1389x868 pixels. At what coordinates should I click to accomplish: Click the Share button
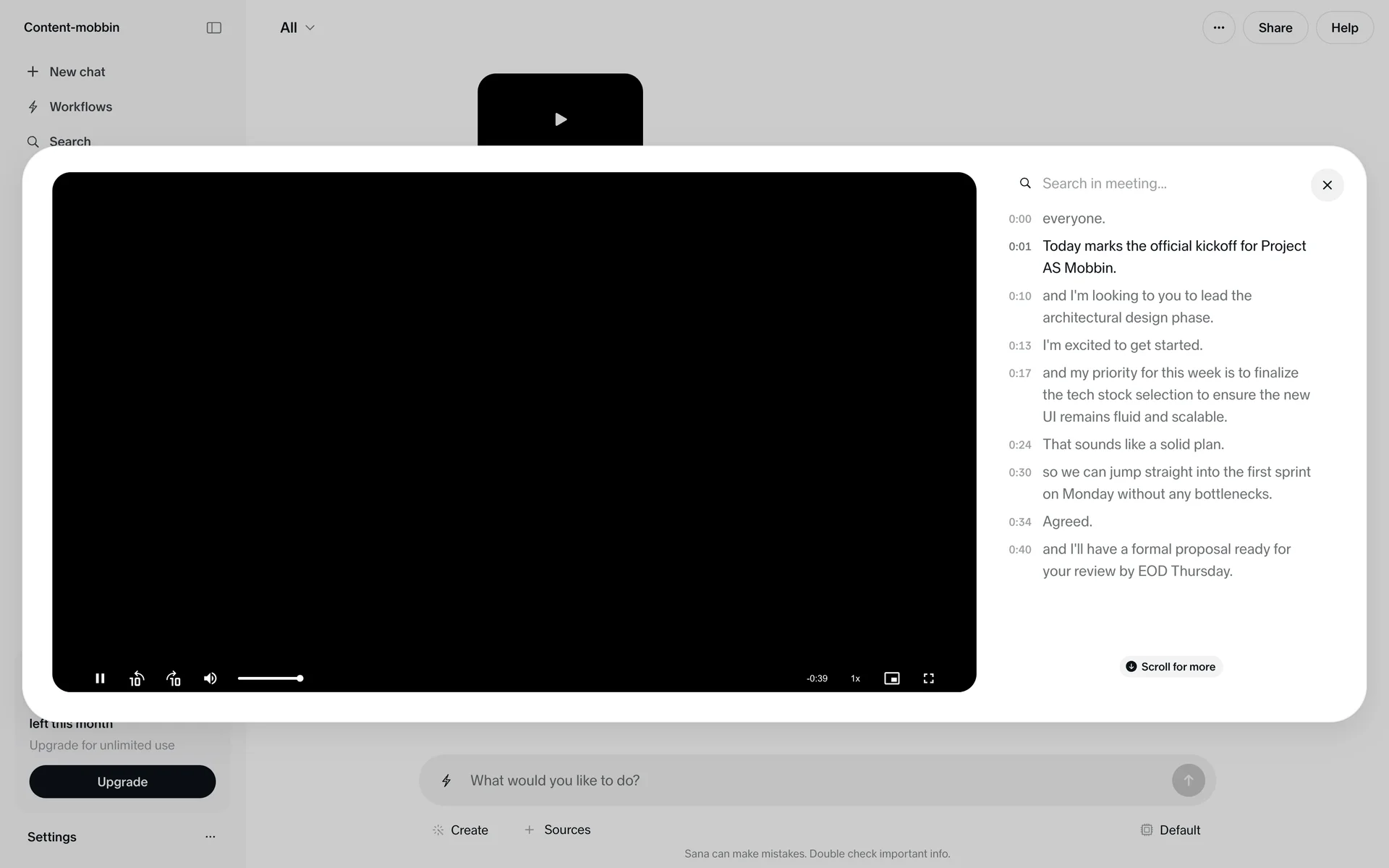[1275, 27]
